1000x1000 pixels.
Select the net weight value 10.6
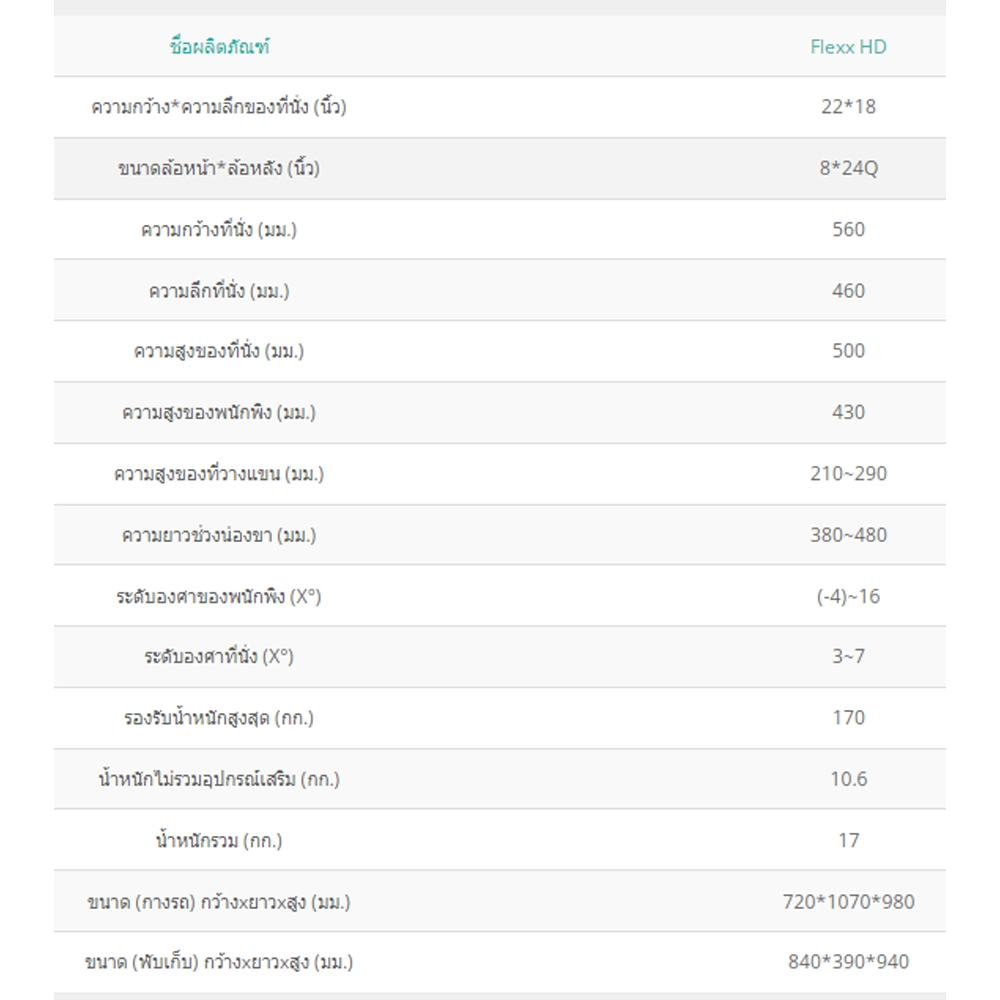click(x=848, y=779)
